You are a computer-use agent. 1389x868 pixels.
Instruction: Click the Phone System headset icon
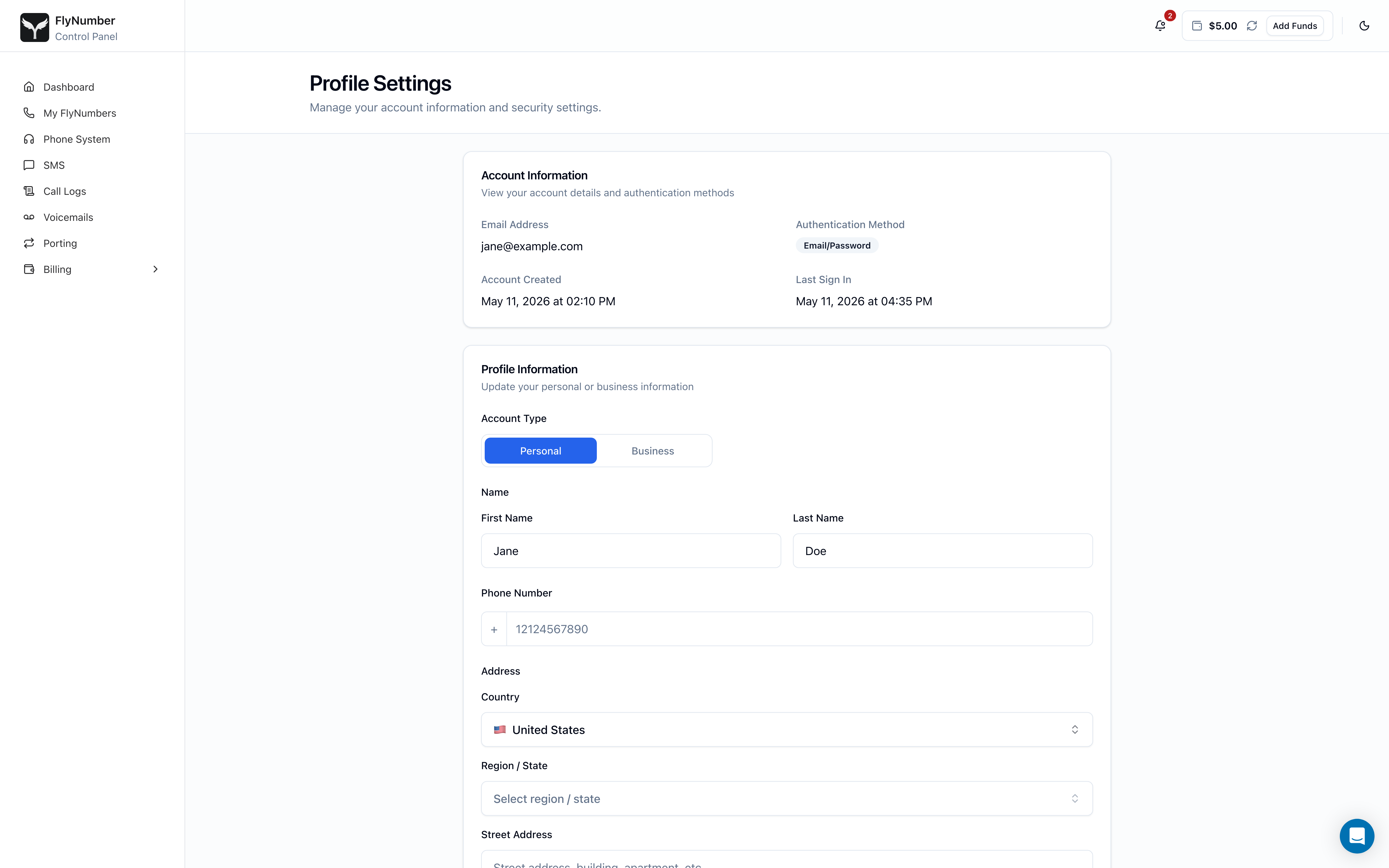[x=29, y=139]
